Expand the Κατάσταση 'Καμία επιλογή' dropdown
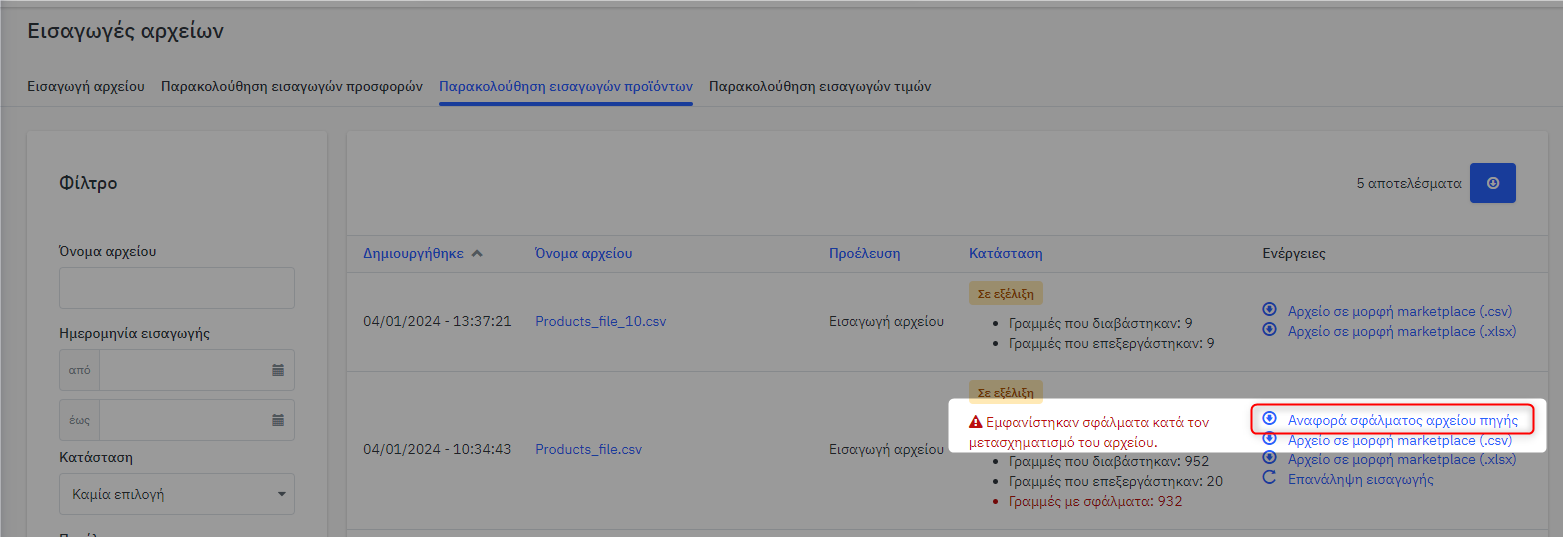Viewport: 1563px width, 537px height. coord(177,494)
